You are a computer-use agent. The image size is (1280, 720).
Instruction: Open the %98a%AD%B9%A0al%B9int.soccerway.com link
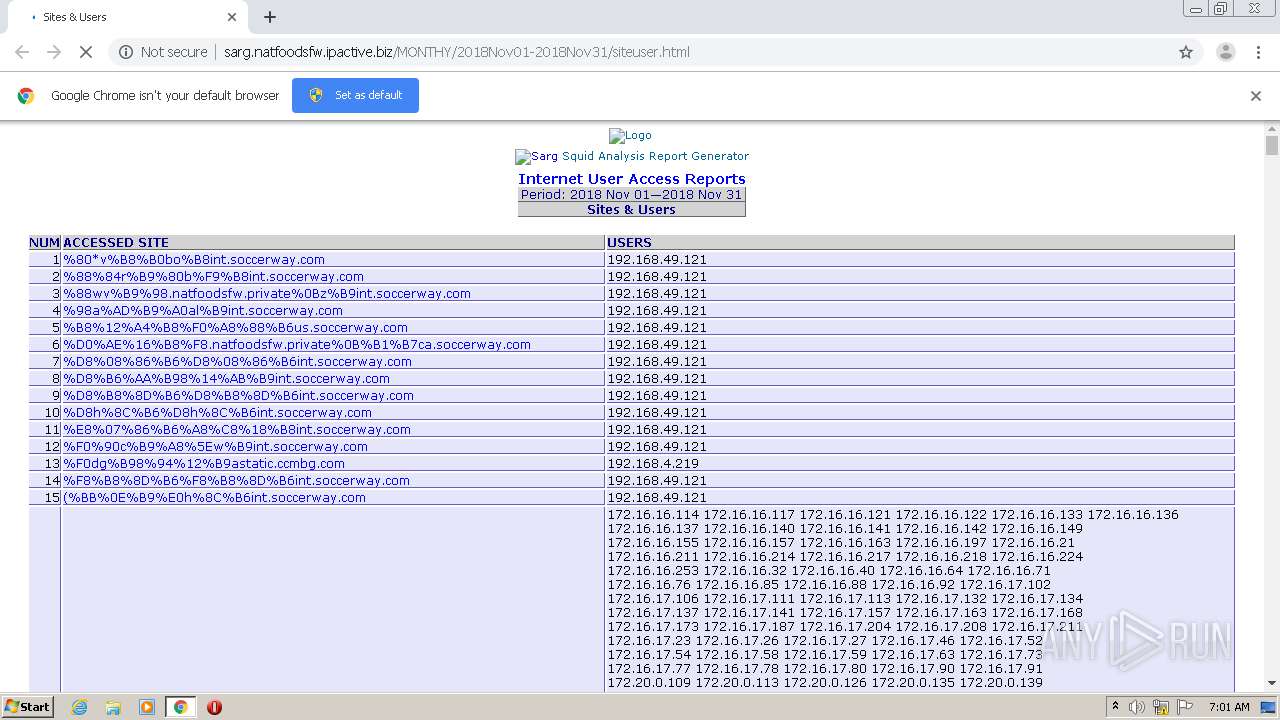[203, 310]
